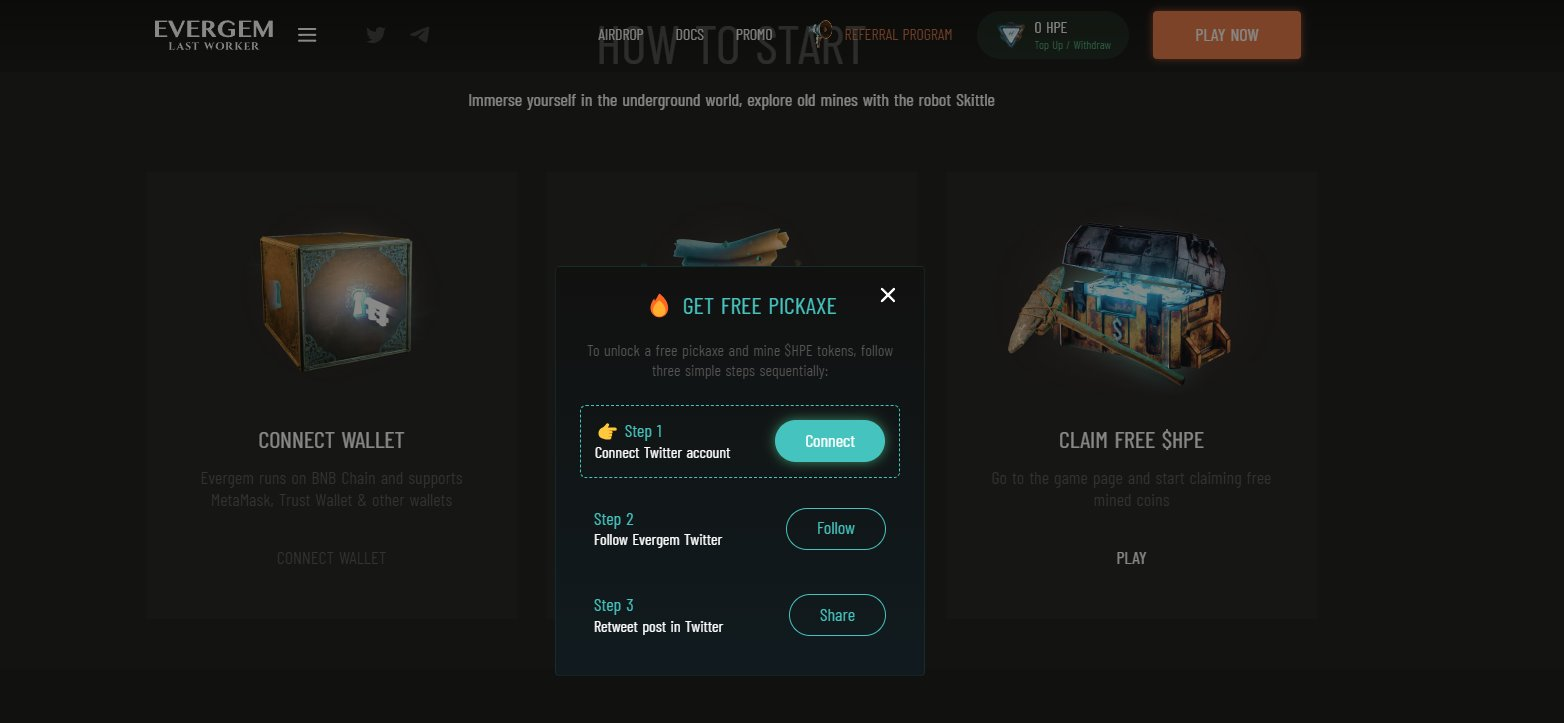The height and width of the screenshot is (723, 1564).
Task: Go to the Promo page
Action: [754, 35]
